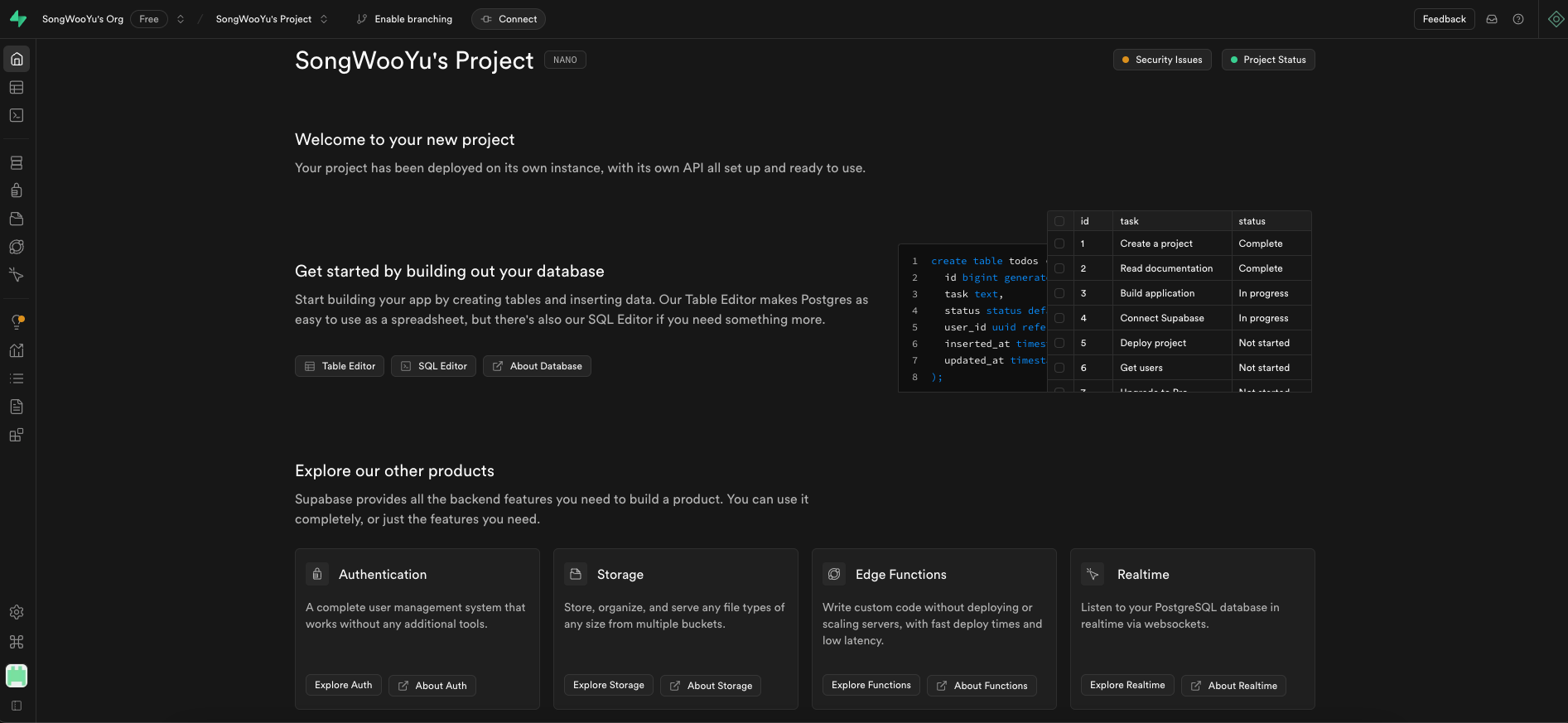The width and height of the screenshot is (1568, 723).
Task: Open Edge Functions icon in the sidebar
Action: [17, 247]
